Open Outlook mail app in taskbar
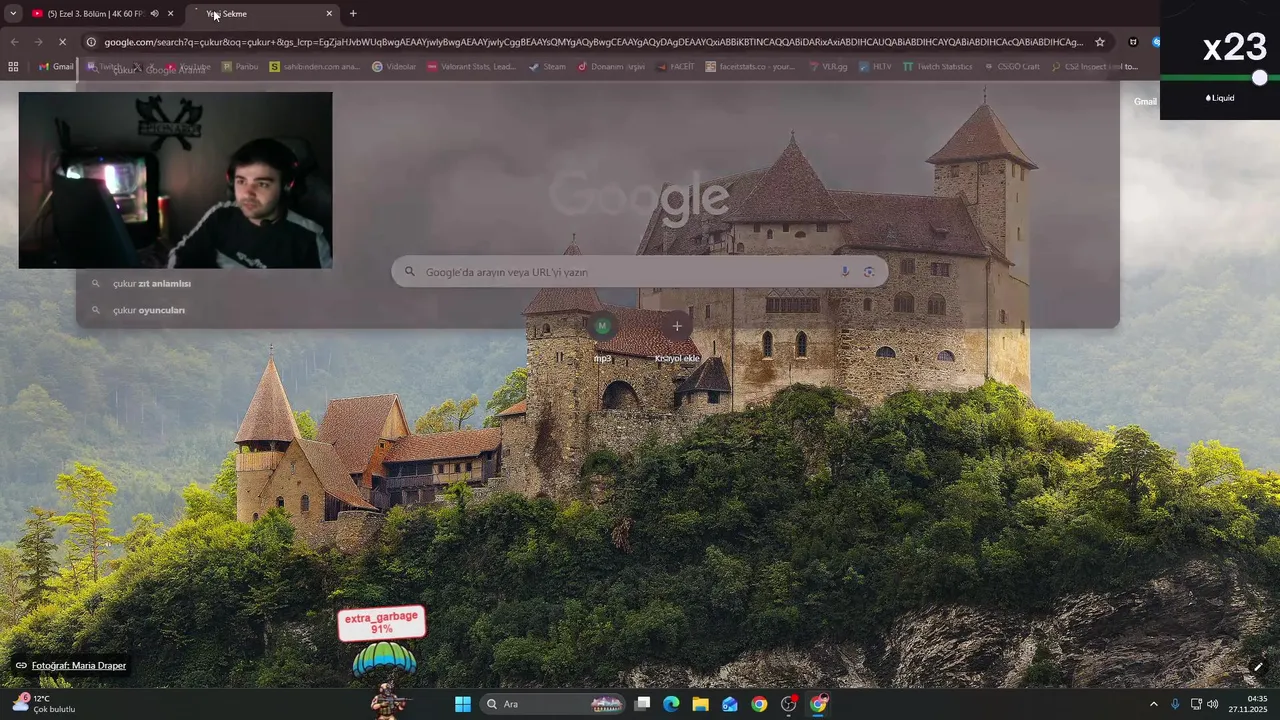This screenshot has width=1280, height=720. [730, 704]
